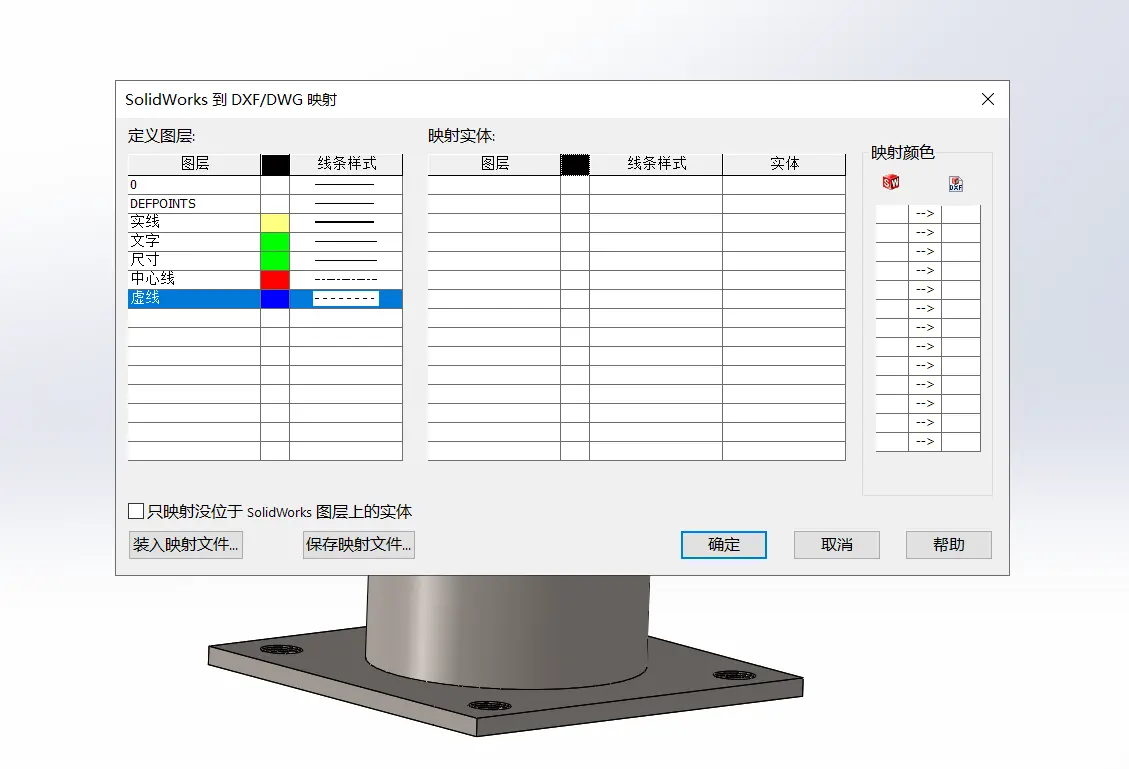Pick the red color swatch of 中心线

point(275,279)
